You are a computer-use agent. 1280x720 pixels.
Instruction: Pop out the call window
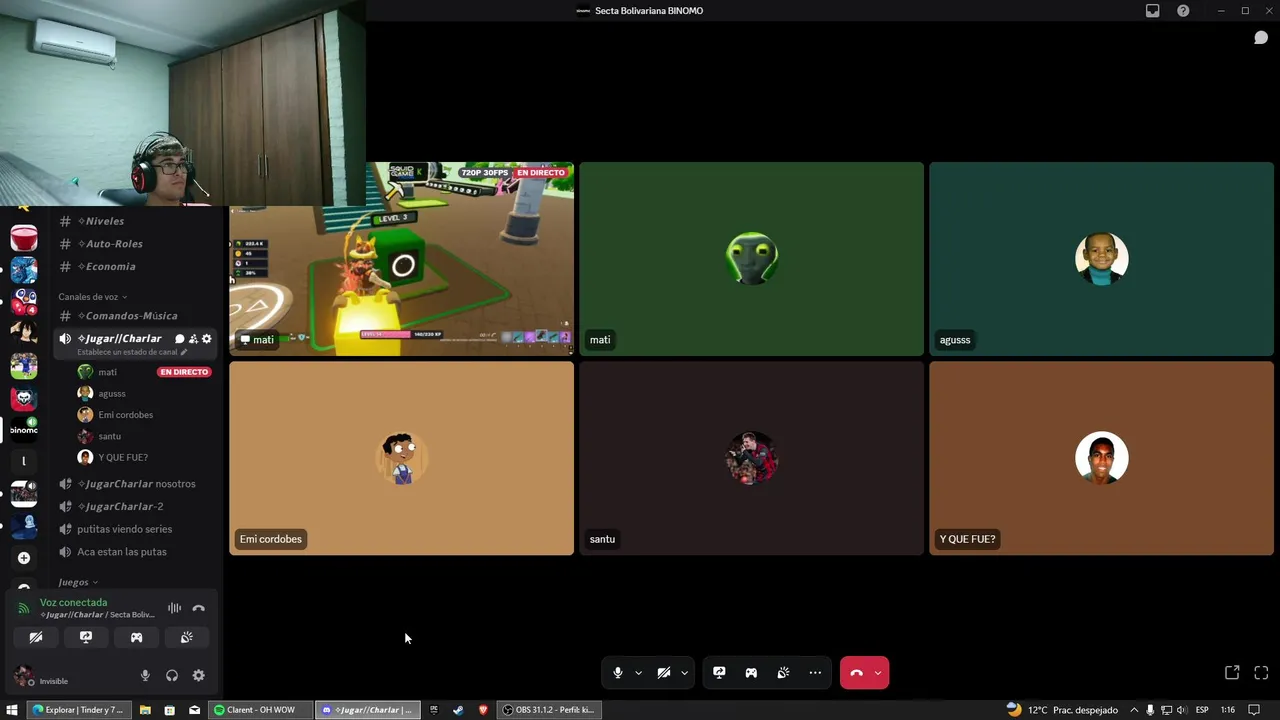pos(1232,673)
